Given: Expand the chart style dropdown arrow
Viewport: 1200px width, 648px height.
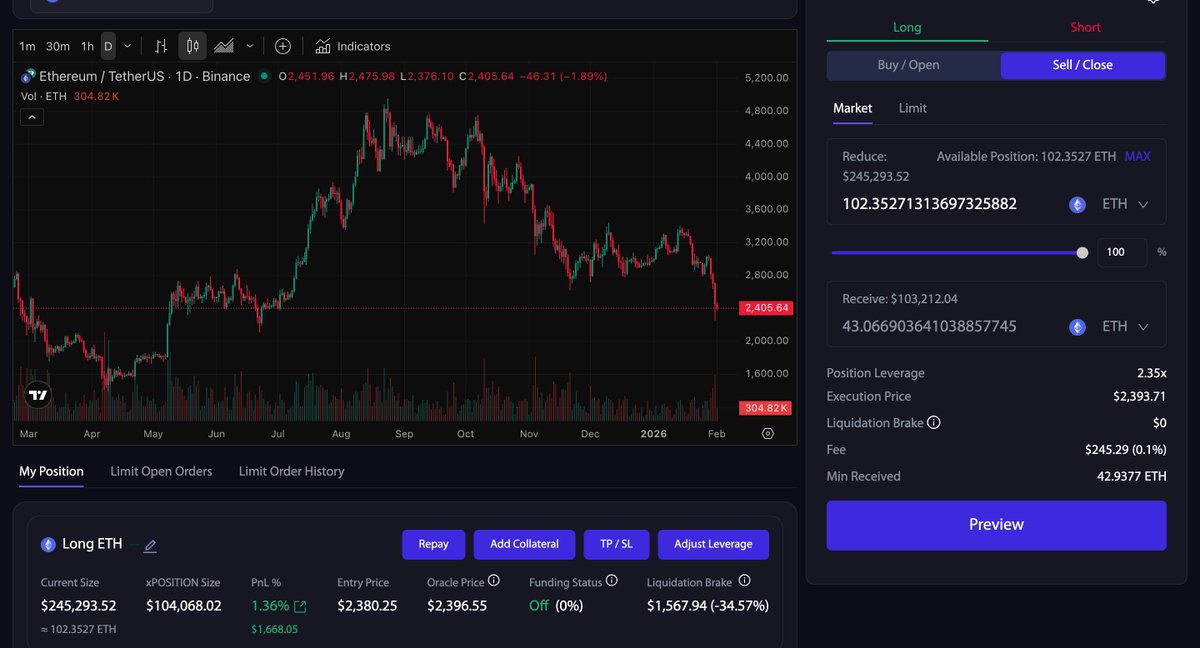Looking at the screenshot, I should (x=250, y=46).
